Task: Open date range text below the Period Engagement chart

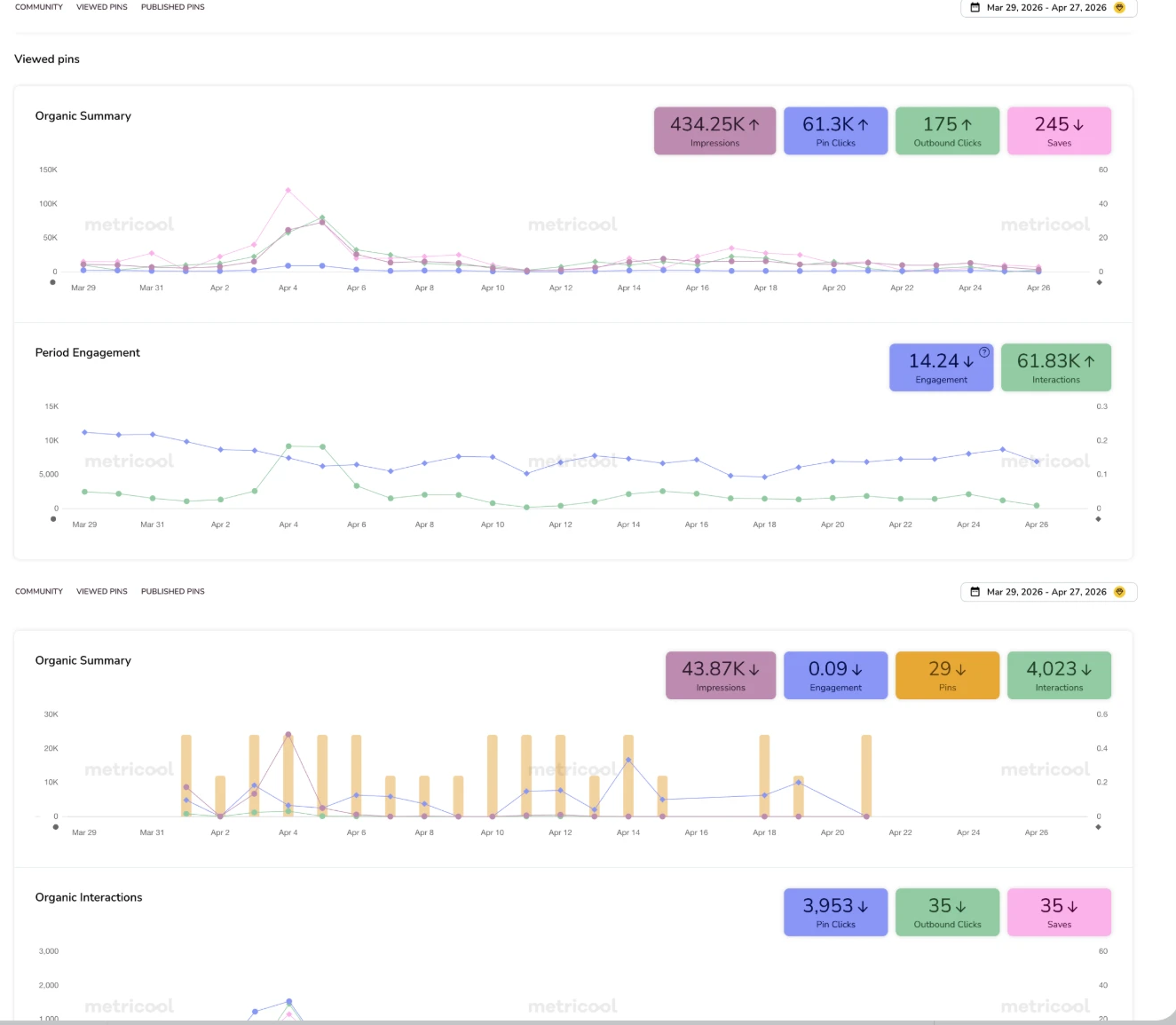Action: (1046, 592)
